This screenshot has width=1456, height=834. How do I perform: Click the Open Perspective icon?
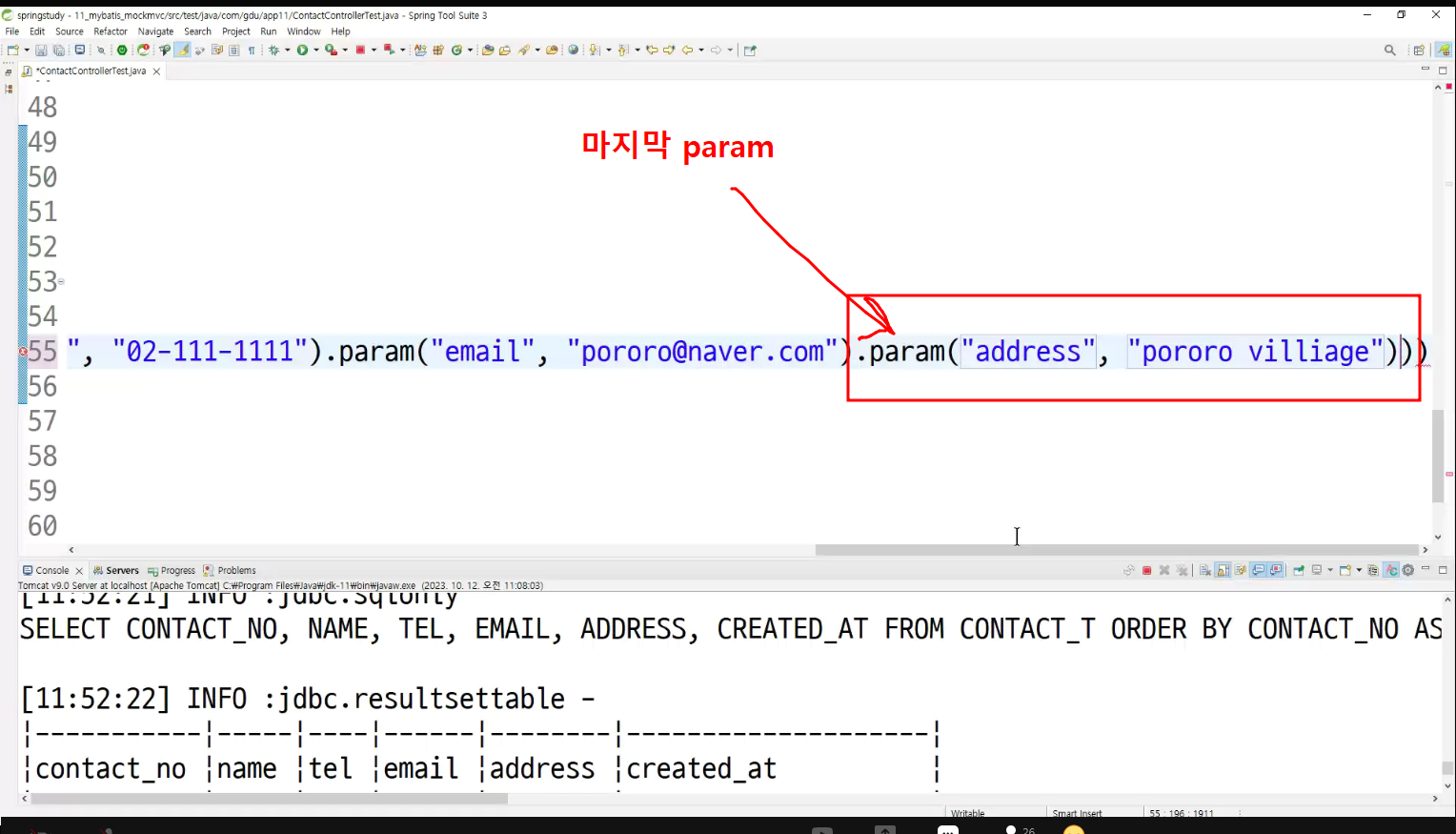point(1419,50)
